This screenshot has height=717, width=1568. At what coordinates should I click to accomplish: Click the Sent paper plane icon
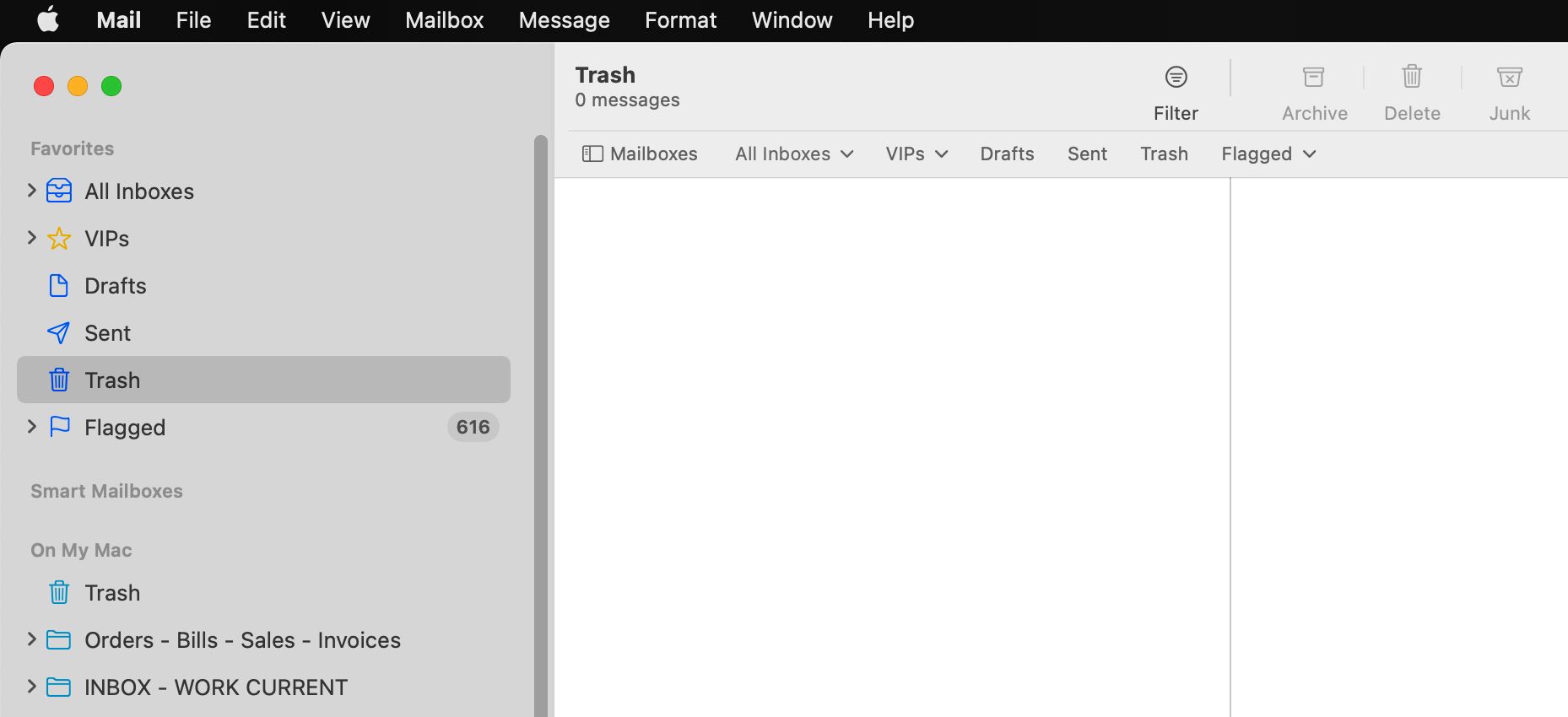click(59, 333)
